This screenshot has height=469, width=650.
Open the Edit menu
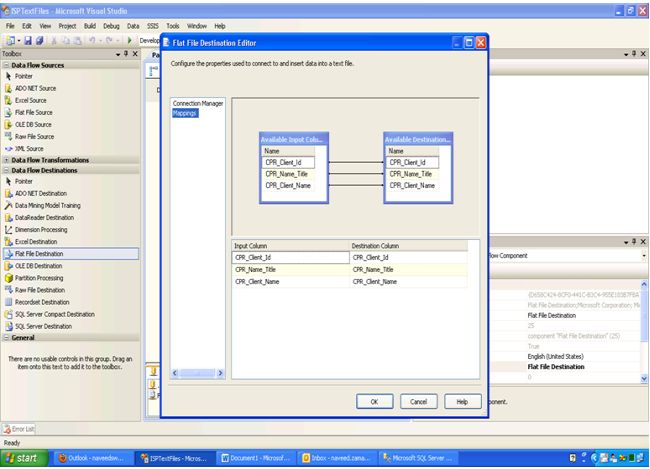point(27,26)
